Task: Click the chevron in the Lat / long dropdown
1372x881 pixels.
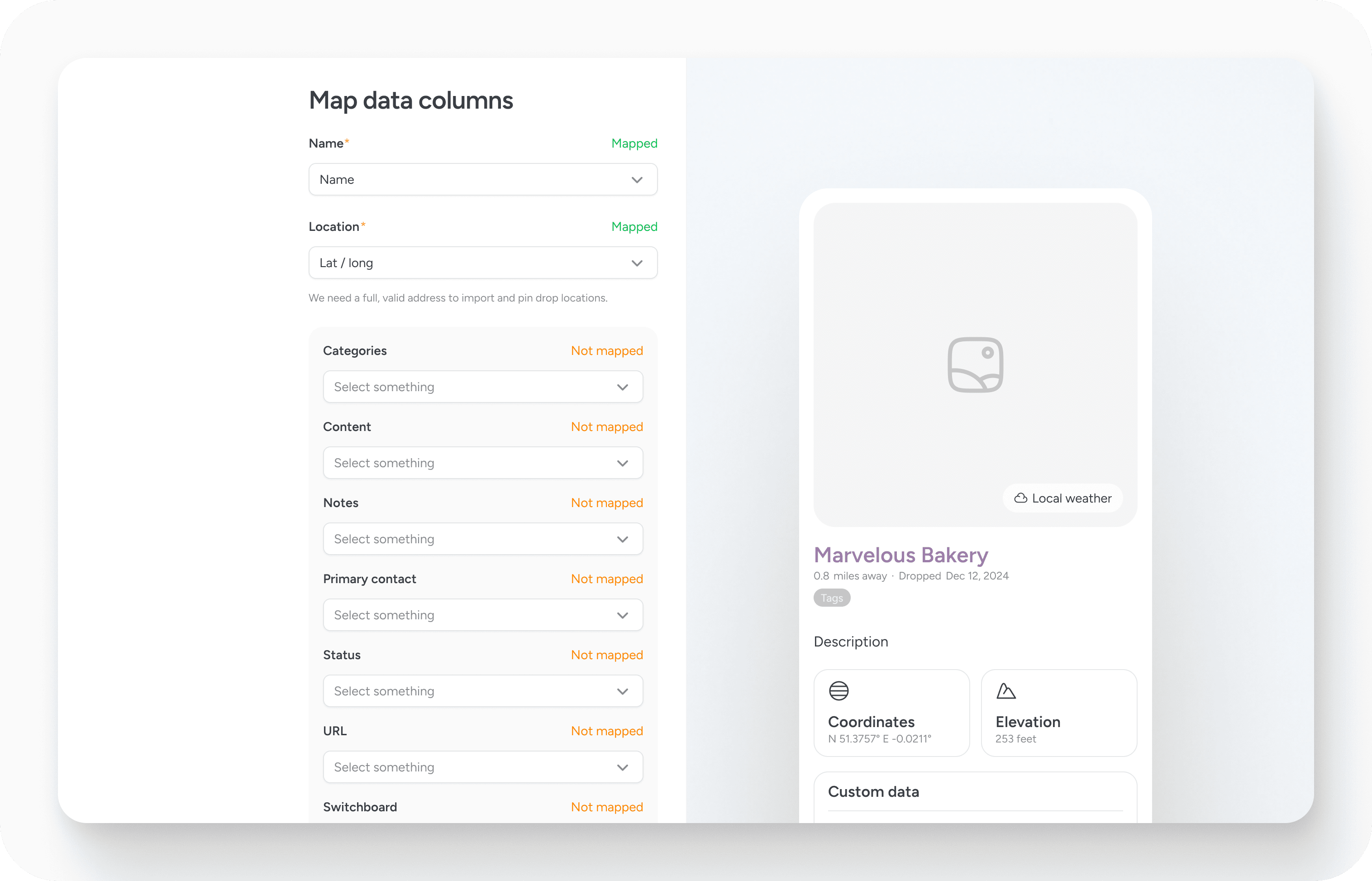Action: click(637, 263)
